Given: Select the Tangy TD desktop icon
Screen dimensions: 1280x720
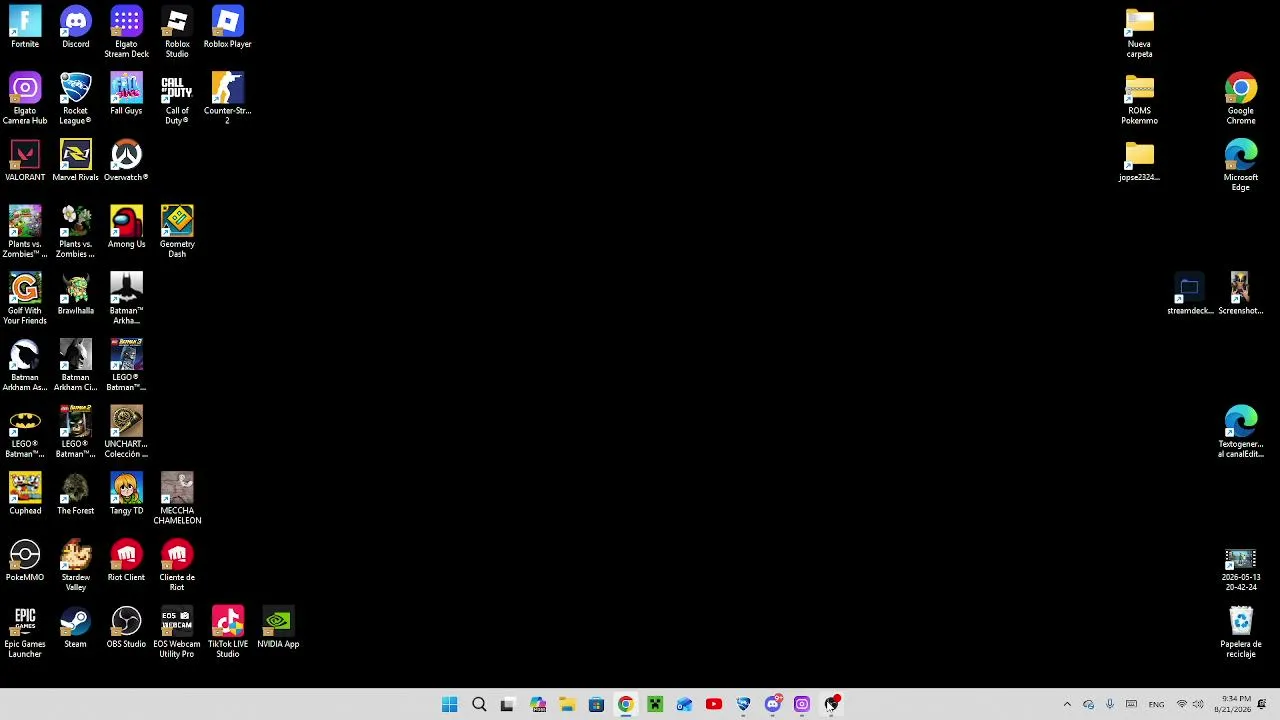Looking at the screenshot, I should click(126, 494).
